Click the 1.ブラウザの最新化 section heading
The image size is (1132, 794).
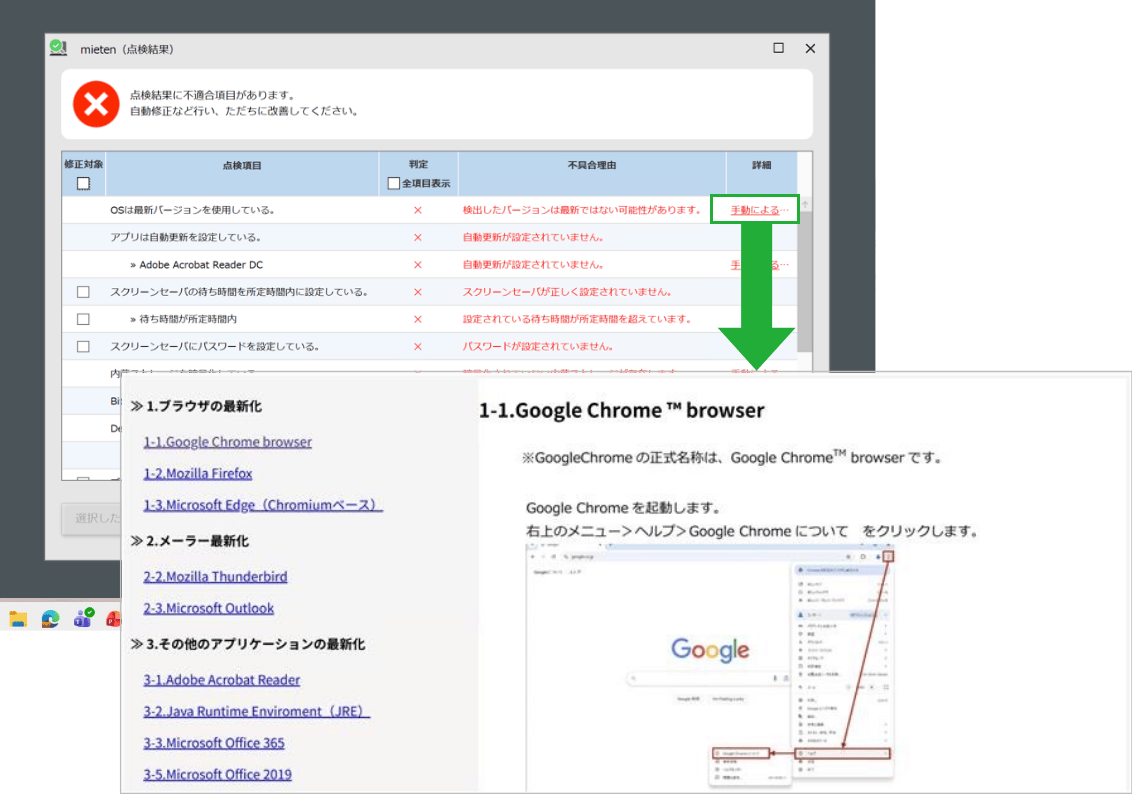pyautogui.click(x=196, y=406)
